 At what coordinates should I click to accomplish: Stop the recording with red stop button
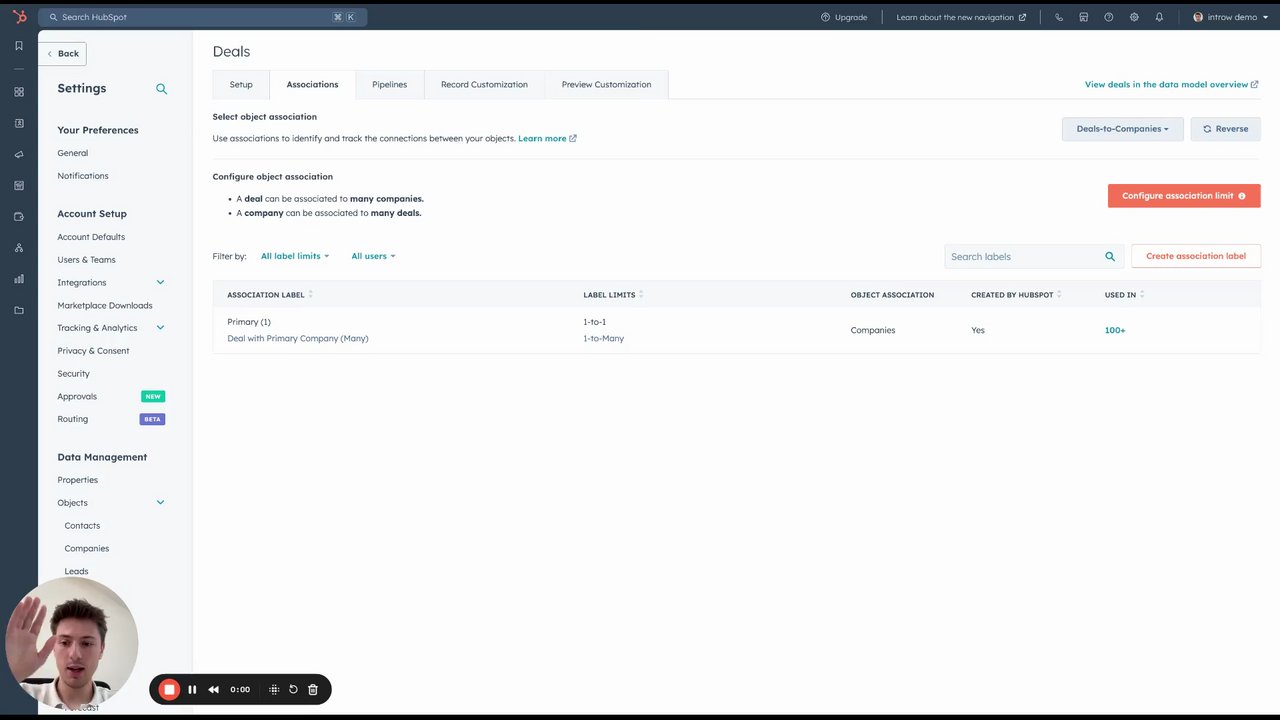pos(169,689)
